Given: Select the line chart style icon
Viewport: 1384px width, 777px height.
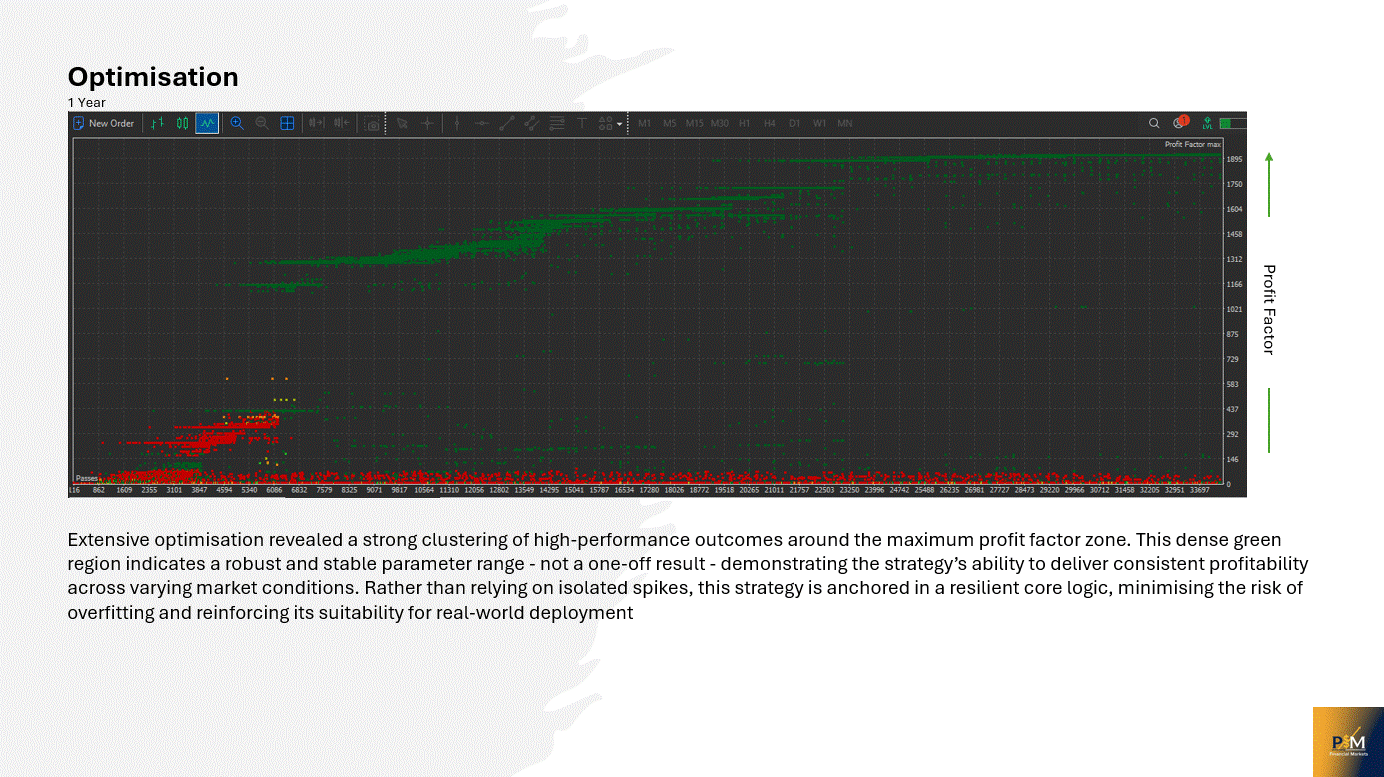Looking at the screenshot, I should (x=207, y=123).
